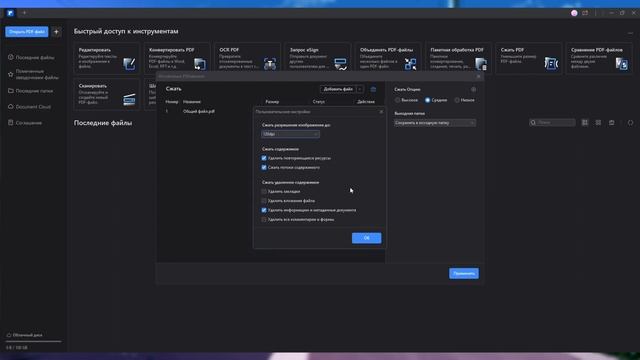Image resolution: width=640 pixels, height=360 pixels.
Task: Switch recent files to list view icon
Action: coord(585,122)
